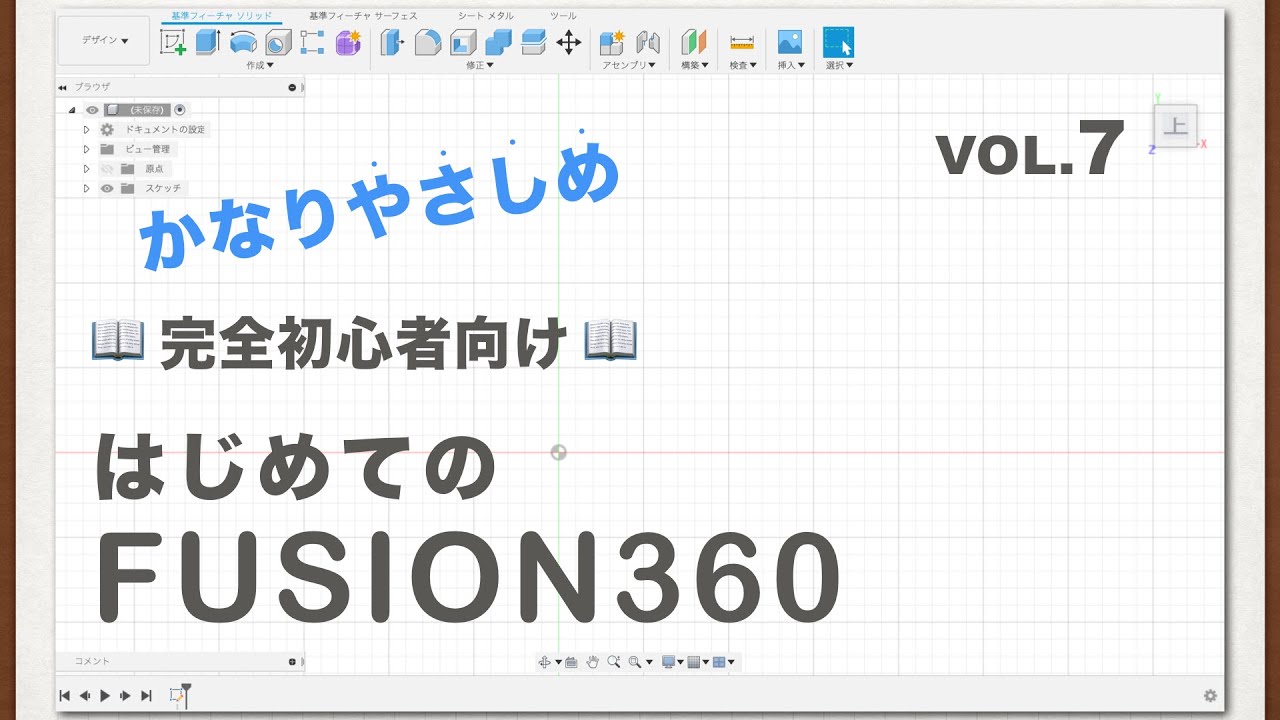This screenshot has height=720, width=1280.
Task: Switch to ツール tab
Action: [563, 16]
